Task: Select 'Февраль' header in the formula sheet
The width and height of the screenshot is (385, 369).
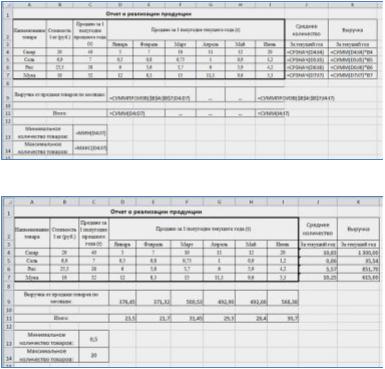Action: pyautogui.click(x=148, y=44)
